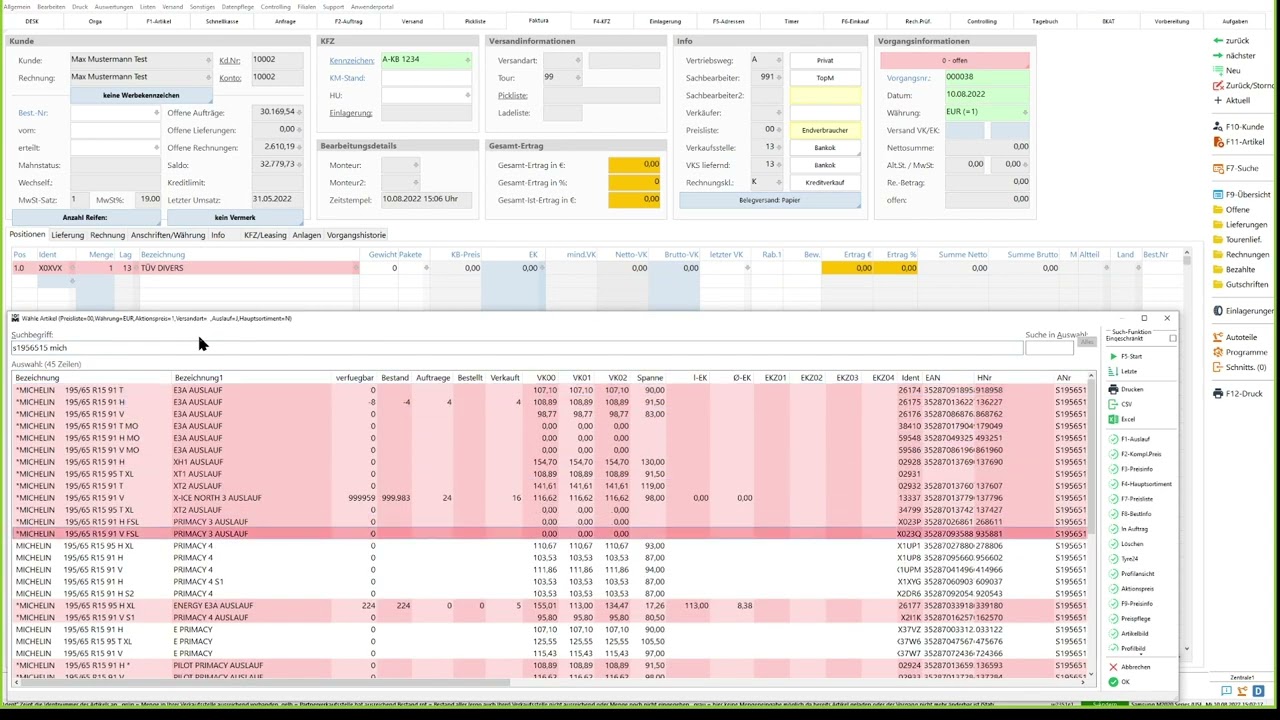
Task: Open Autoteile parts catalog icon
Action: [x=1217, y=337]
